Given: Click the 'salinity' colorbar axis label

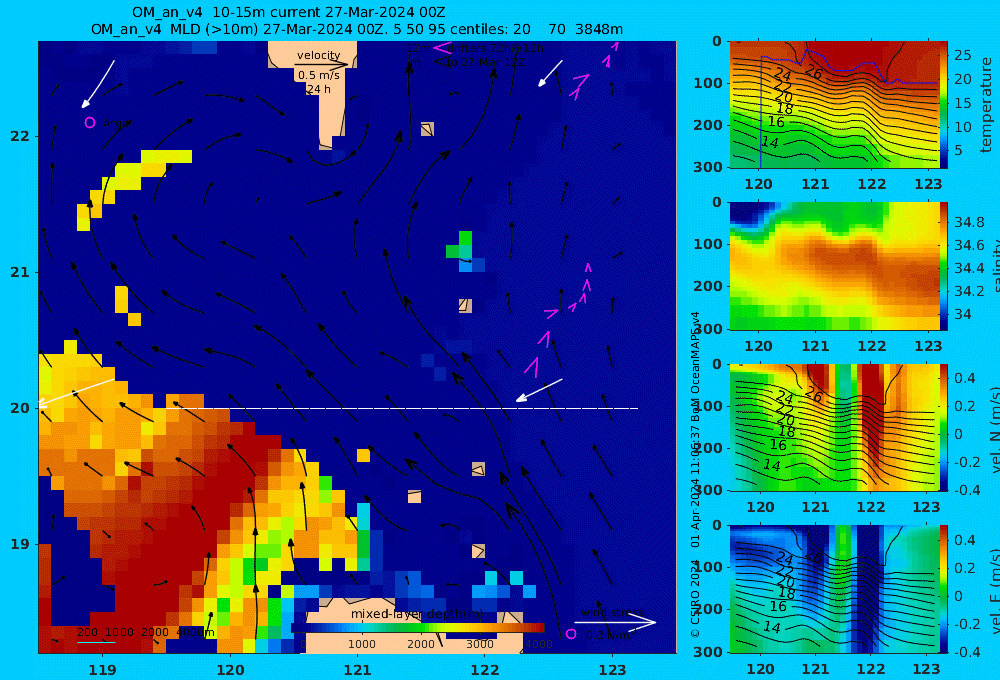Looking at the screenshot, I should 995,268.
